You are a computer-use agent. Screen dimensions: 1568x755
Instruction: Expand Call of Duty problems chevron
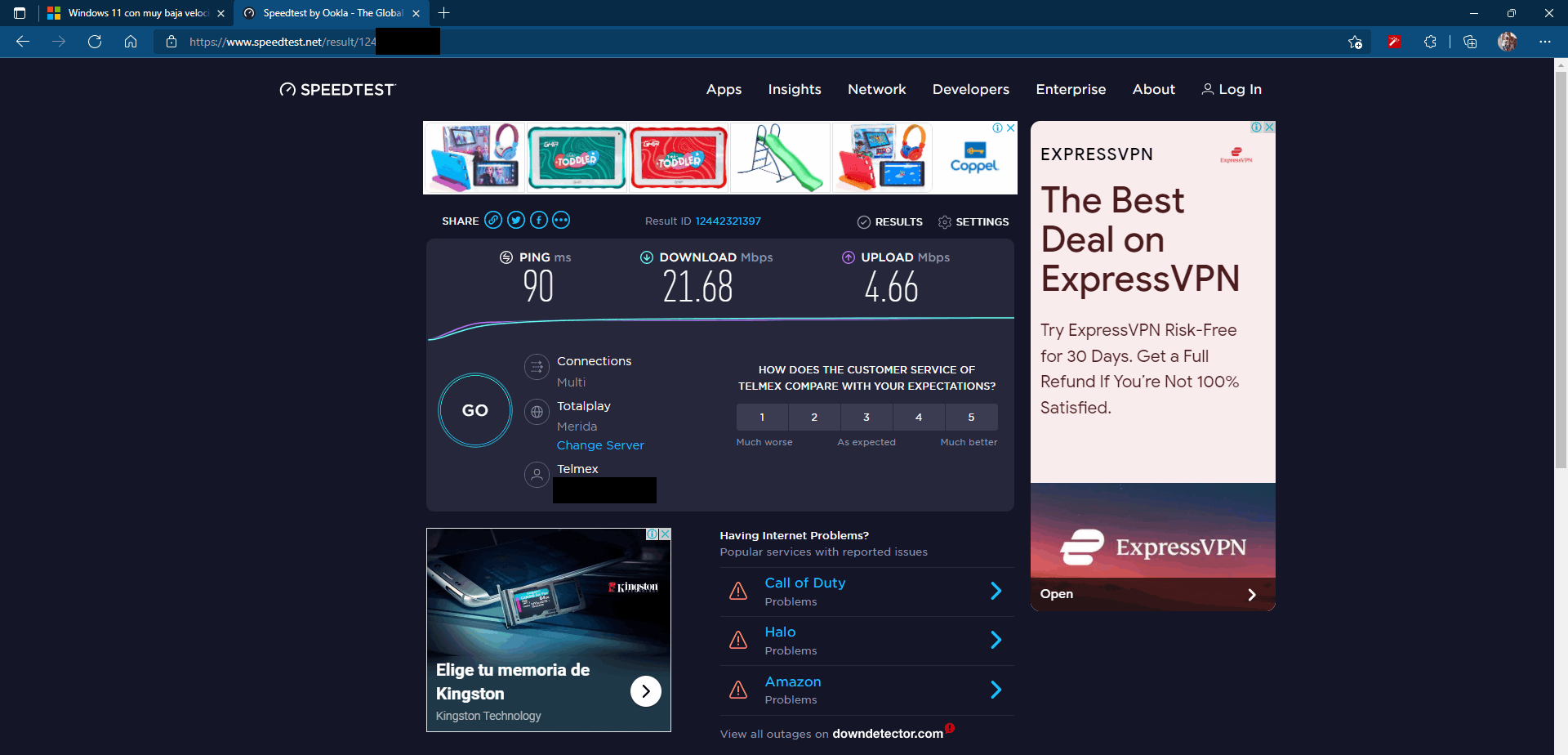point(996,591)
